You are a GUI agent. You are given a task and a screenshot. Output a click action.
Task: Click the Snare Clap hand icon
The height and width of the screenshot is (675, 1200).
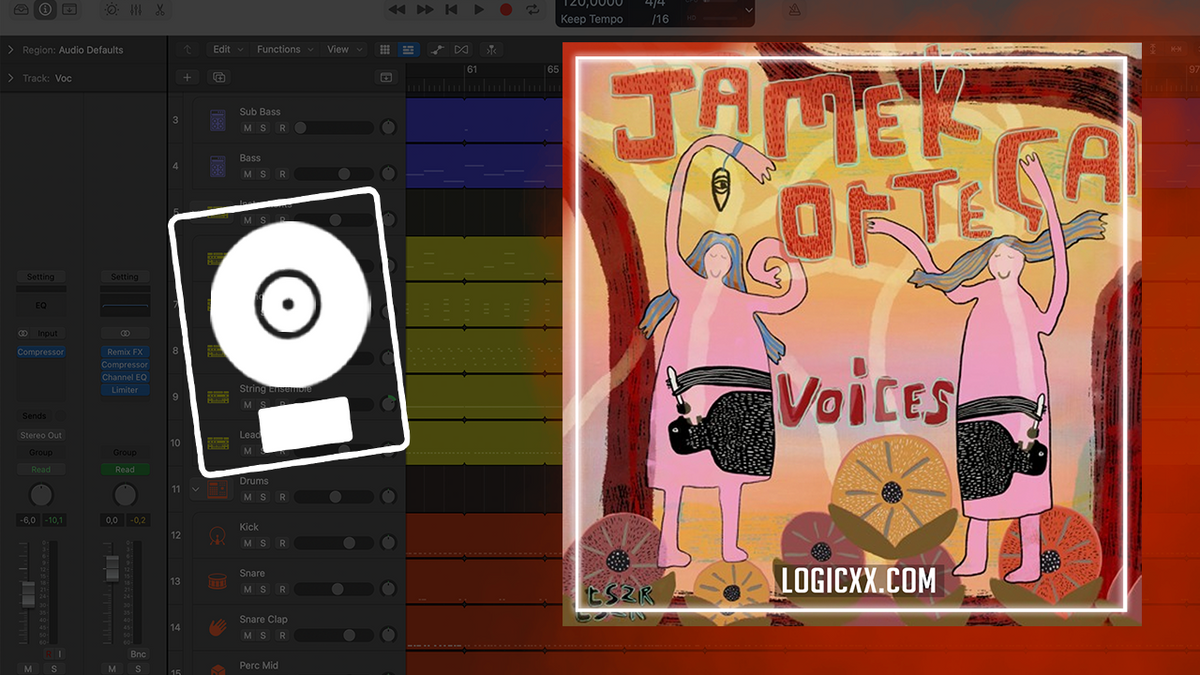click(217, 627)
